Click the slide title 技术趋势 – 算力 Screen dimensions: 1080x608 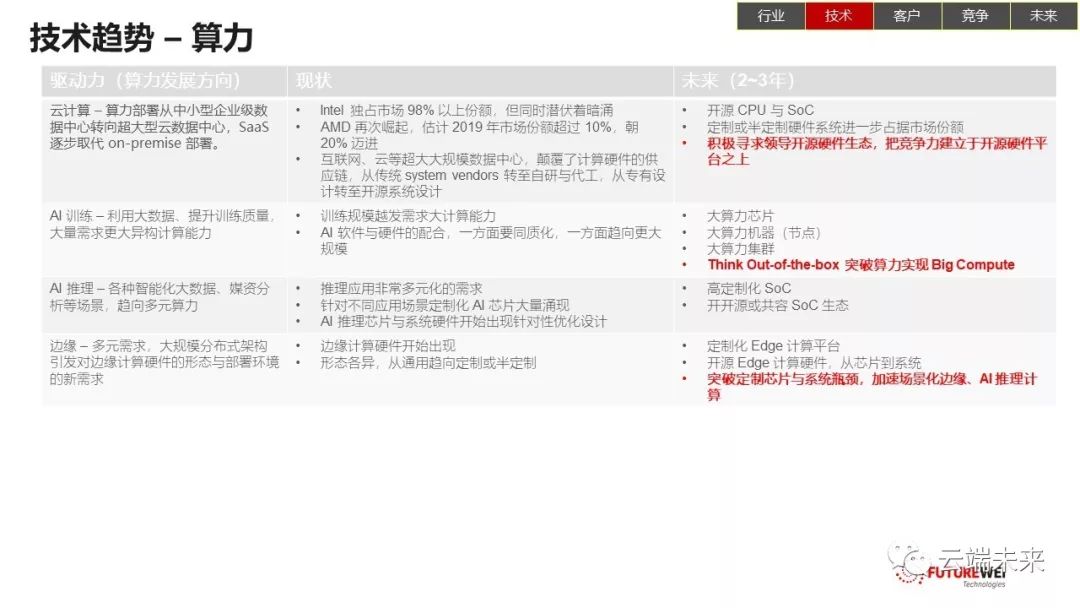tap(141, 39)
